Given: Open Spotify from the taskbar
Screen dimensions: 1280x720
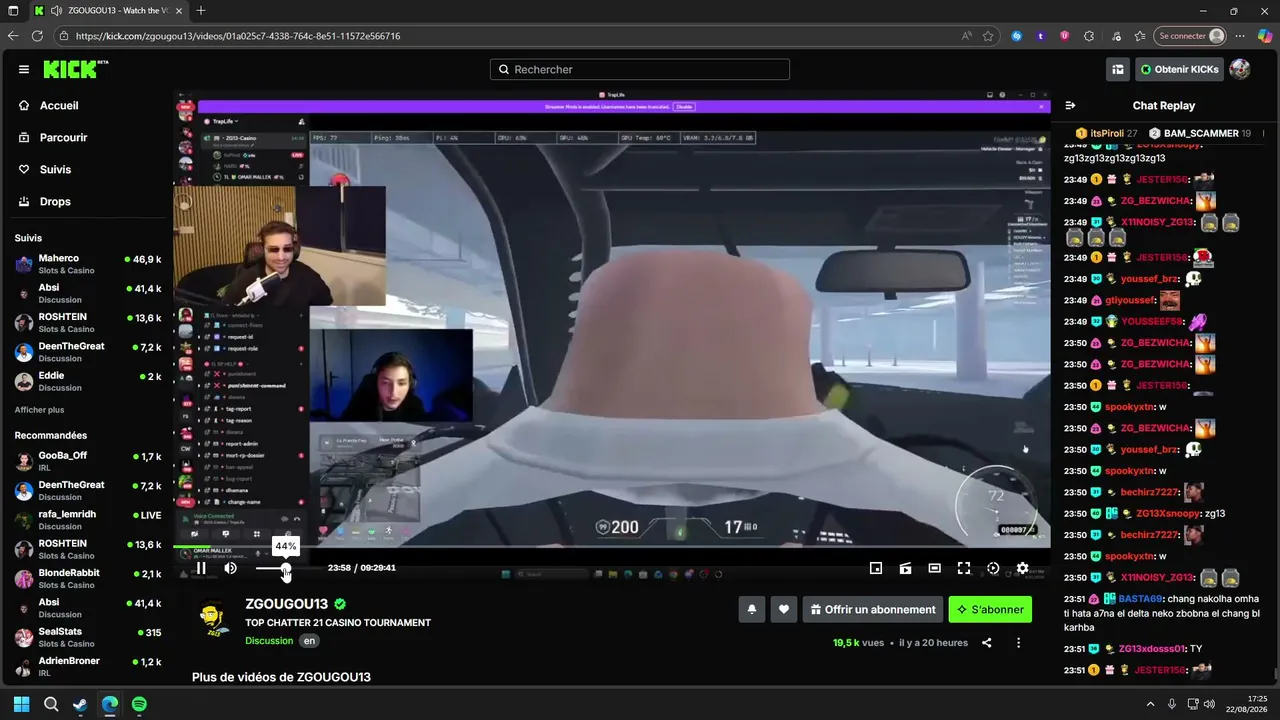Looking at the screenshot, I should pos(139,704).
